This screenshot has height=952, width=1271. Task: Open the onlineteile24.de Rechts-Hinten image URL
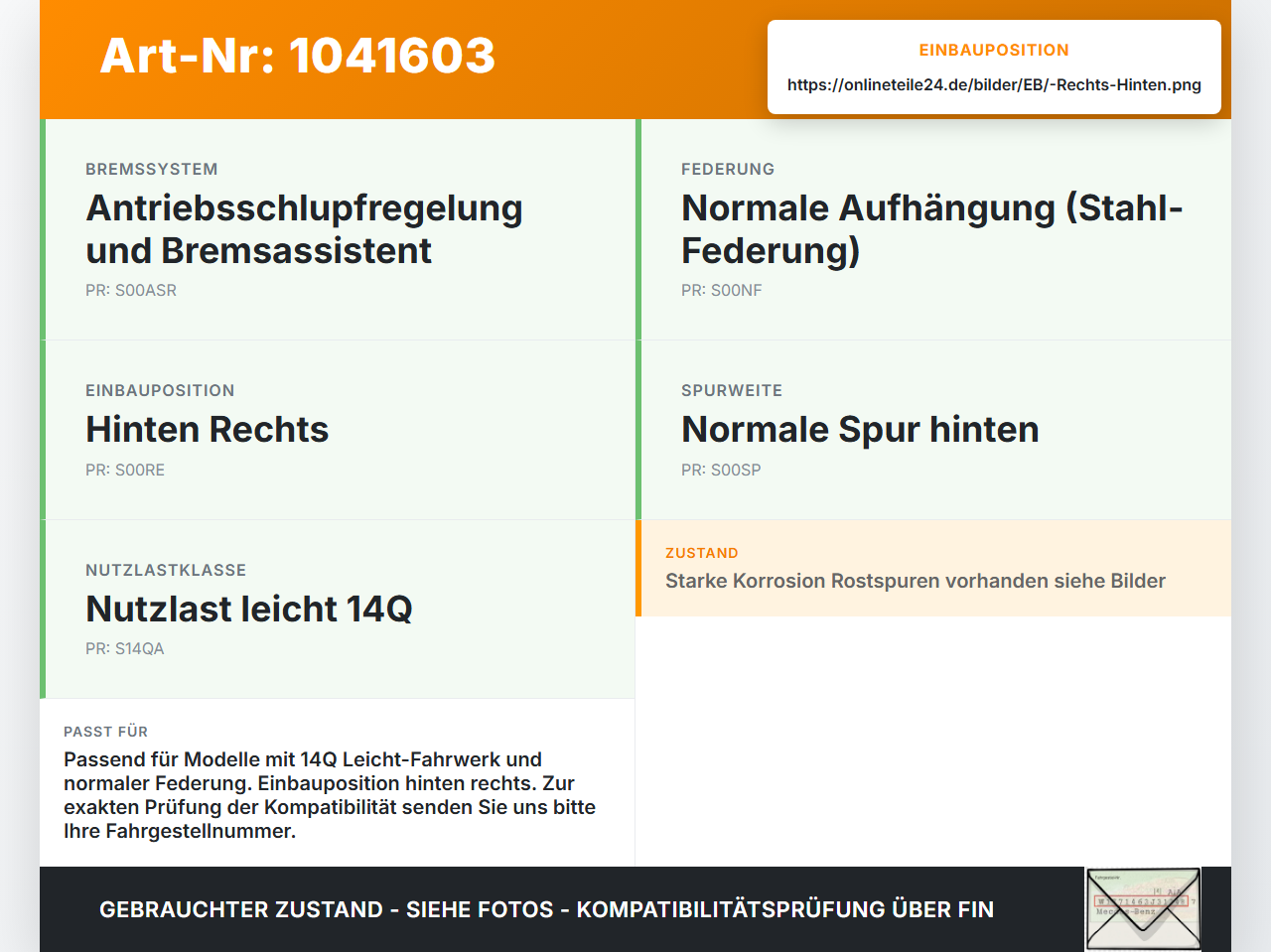[994, 84]
